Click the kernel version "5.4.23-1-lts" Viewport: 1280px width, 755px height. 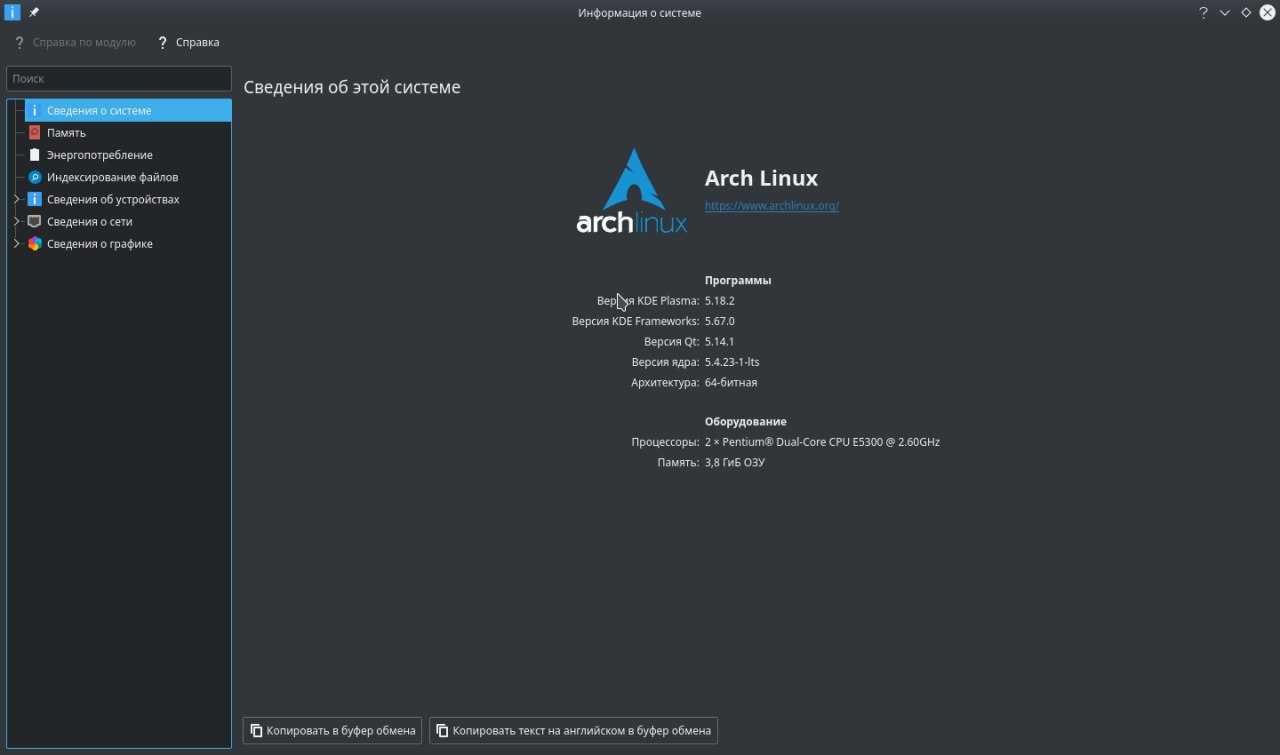[732, 362]
